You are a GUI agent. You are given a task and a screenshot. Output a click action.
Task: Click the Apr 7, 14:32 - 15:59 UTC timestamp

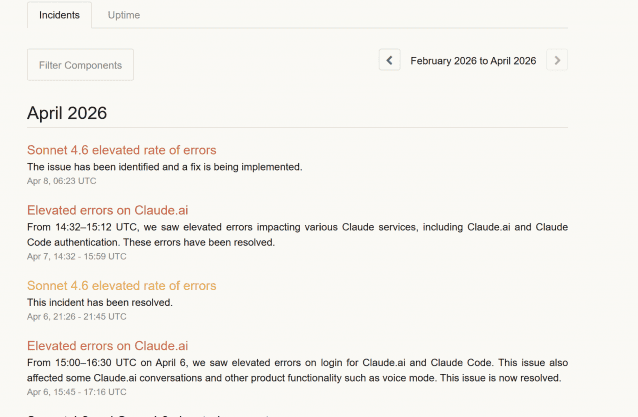[77, 257]
